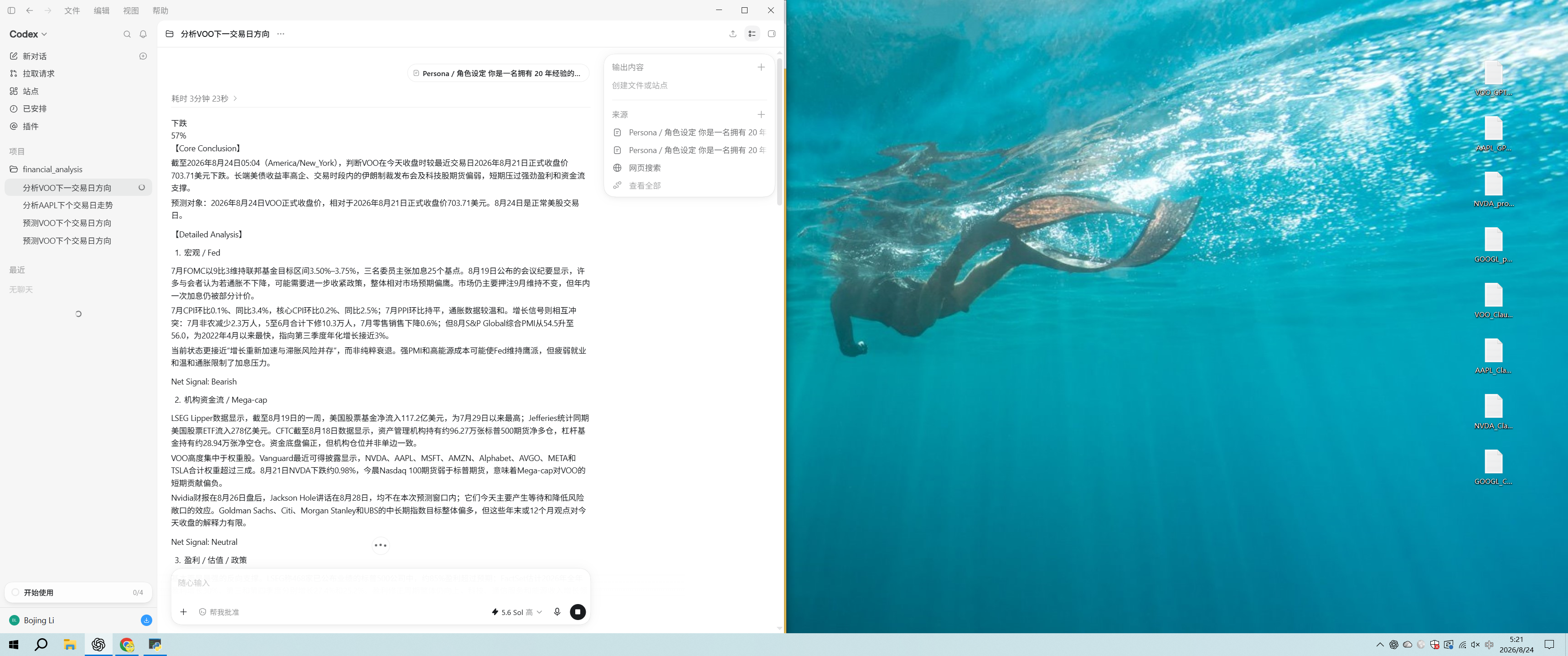Toggle the 帮我批准 approval mode
The height and width of the screenshot is (656, 1568).
(x=219, y=612)
